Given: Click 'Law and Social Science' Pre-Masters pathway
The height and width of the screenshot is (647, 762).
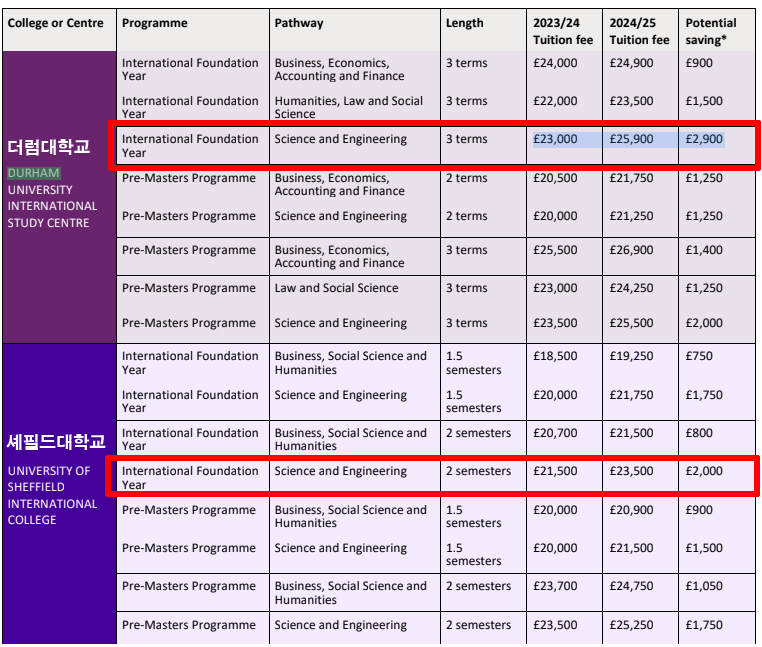Looking at the screenshot, I should (x=336, y=288).
